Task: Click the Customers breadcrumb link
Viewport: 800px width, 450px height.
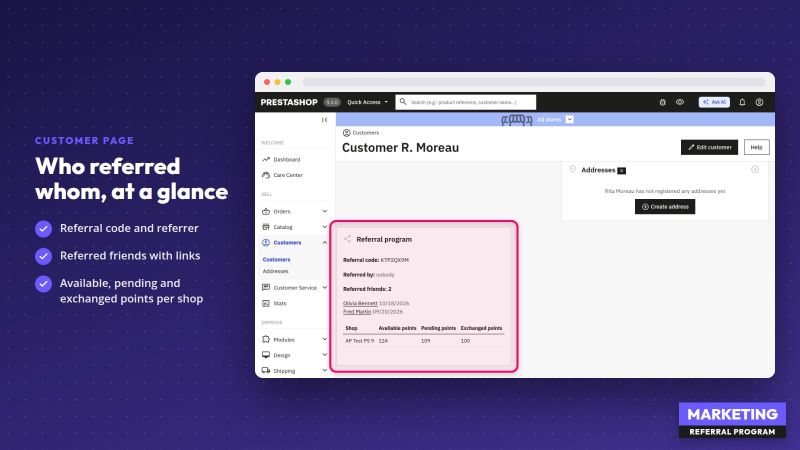Action: point(366,133)
